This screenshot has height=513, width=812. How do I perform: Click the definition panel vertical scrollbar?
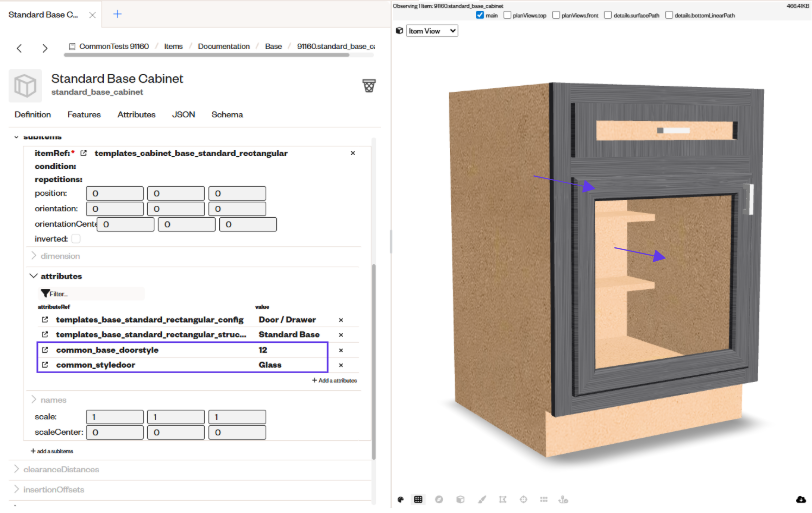[x=373, y=361]
